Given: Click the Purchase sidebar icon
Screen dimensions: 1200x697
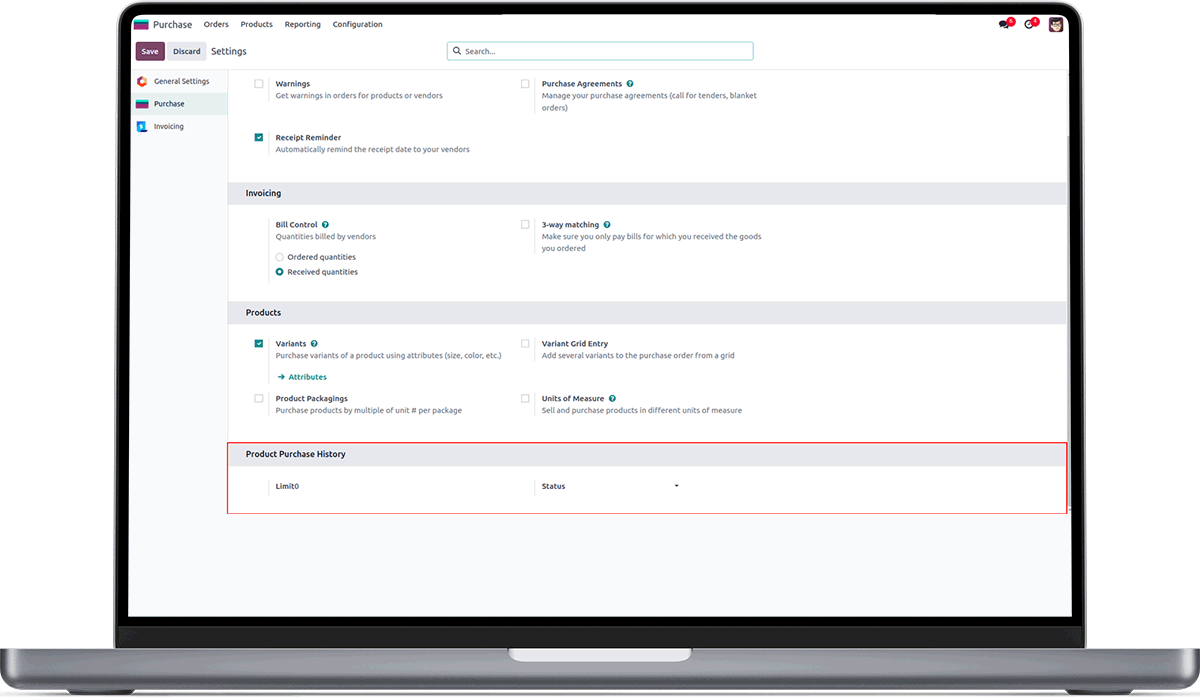Looking at the screenshot, I should point(142,104).
